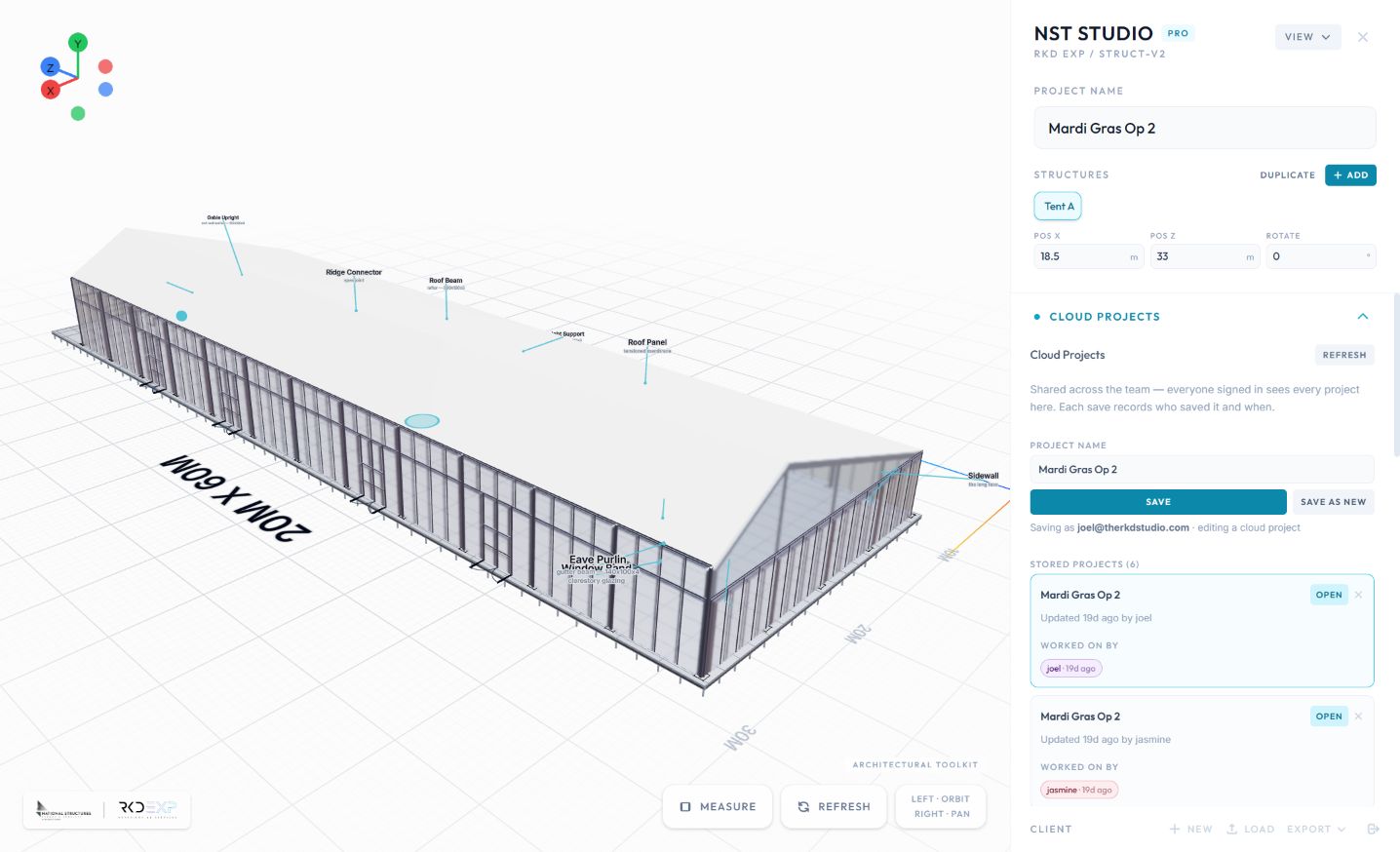
Task: Click Duplicate structure
Action: tap(1287, 175)
